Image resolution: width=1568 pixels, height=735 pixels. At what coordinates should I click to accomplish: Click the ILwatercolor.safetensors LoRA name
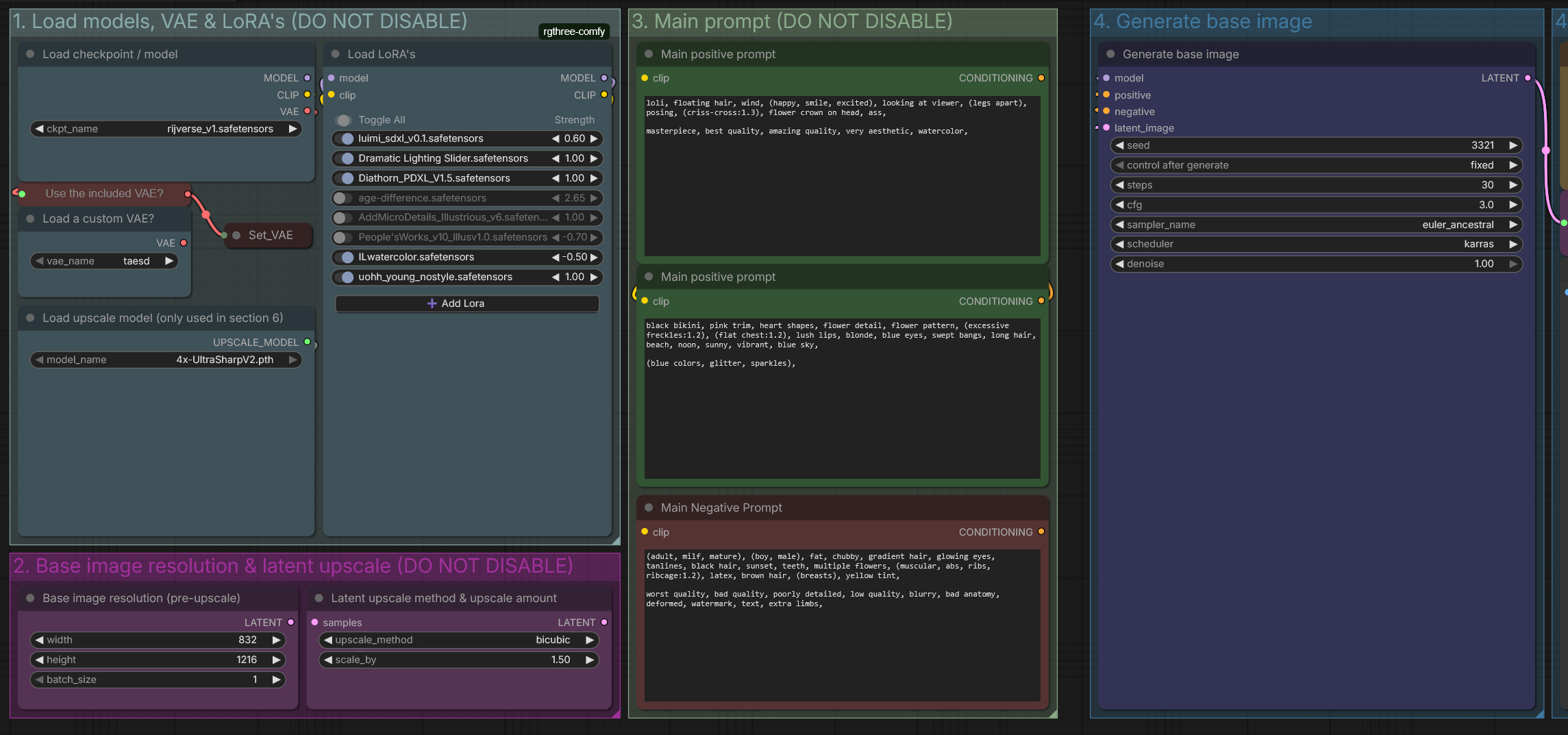tap(416, 257)
